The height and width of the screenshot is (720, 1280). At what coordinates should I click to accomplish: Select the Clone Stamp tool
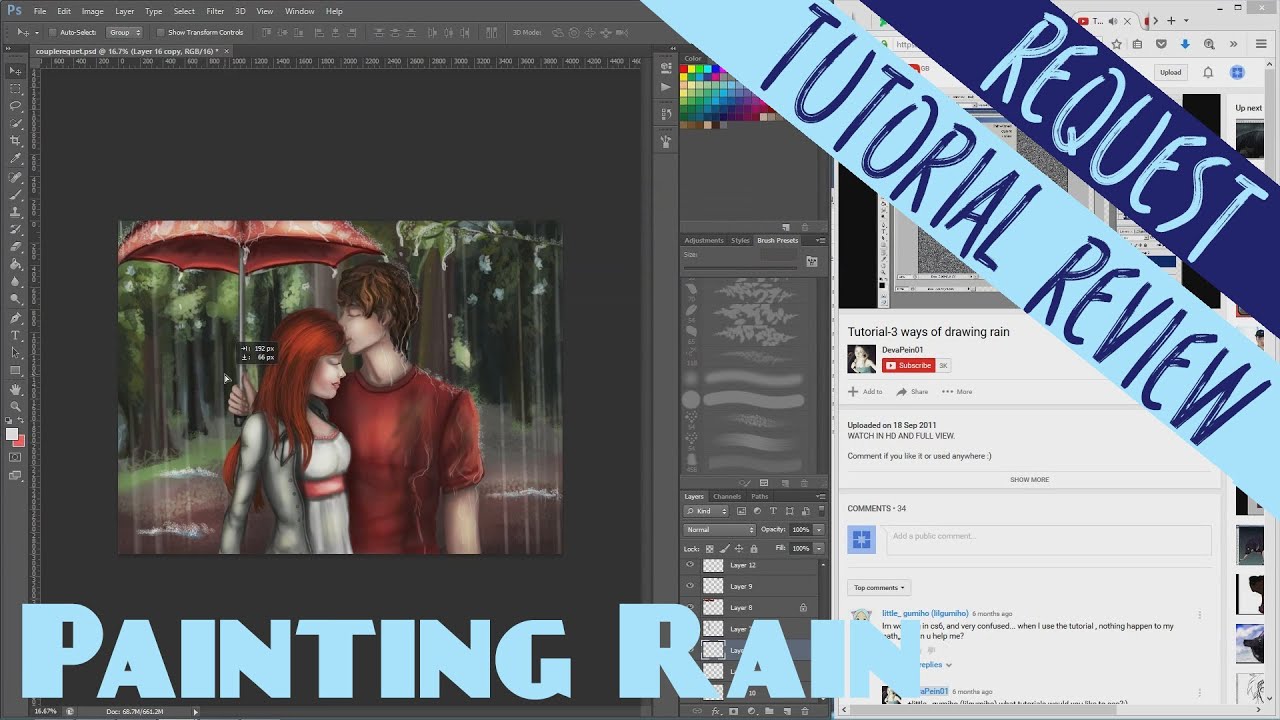point(15,212)
